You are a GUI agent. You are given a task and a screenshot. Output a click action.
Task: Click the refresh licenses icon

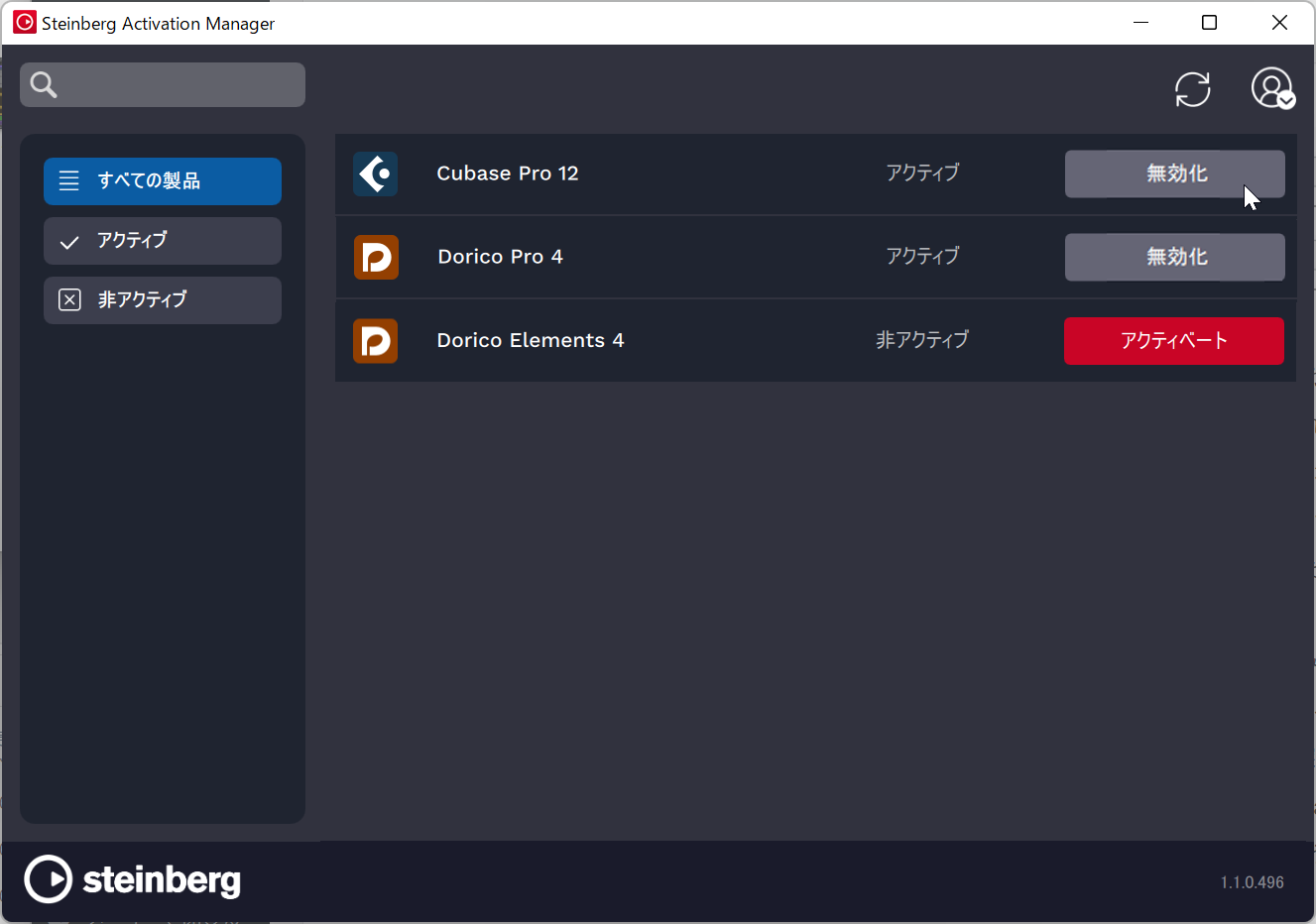1192,89
